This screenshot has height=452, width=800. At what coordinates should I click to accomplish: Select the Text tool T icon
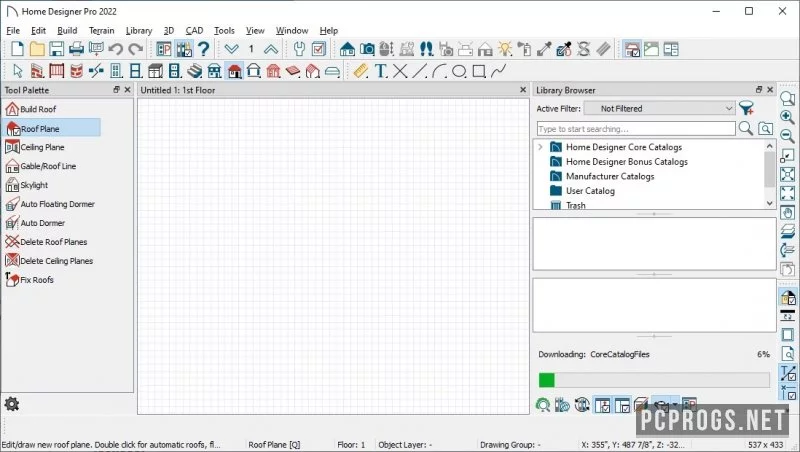381,71
